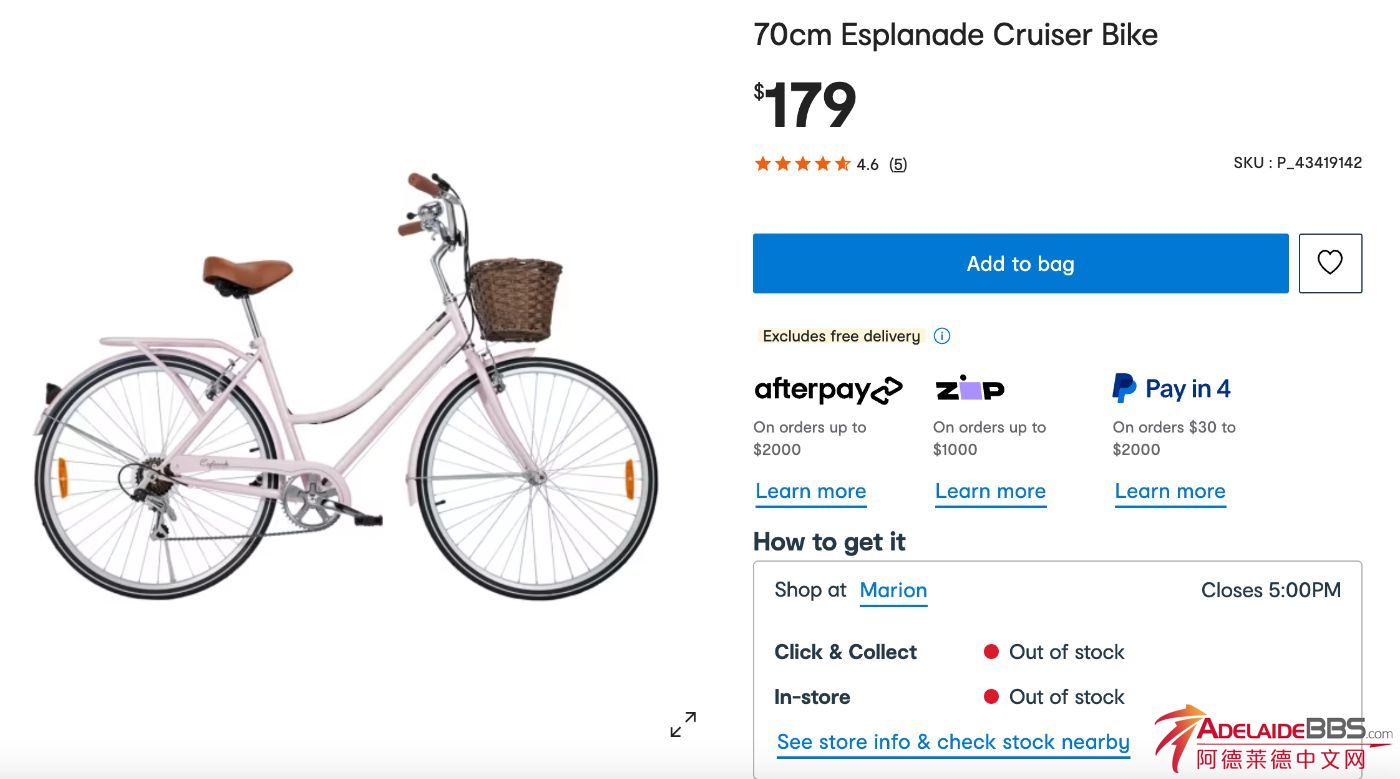Click the star rating icons

pos(802,164)
